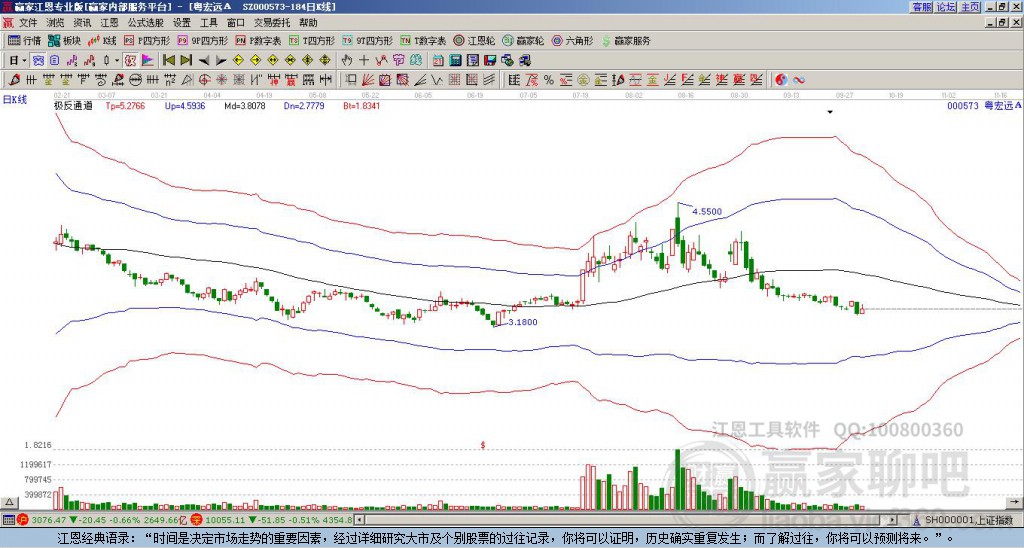Click the floppy disk save icon
Image resolution: width=1024 pixels, height=548 pixels.
click(490, 61)
